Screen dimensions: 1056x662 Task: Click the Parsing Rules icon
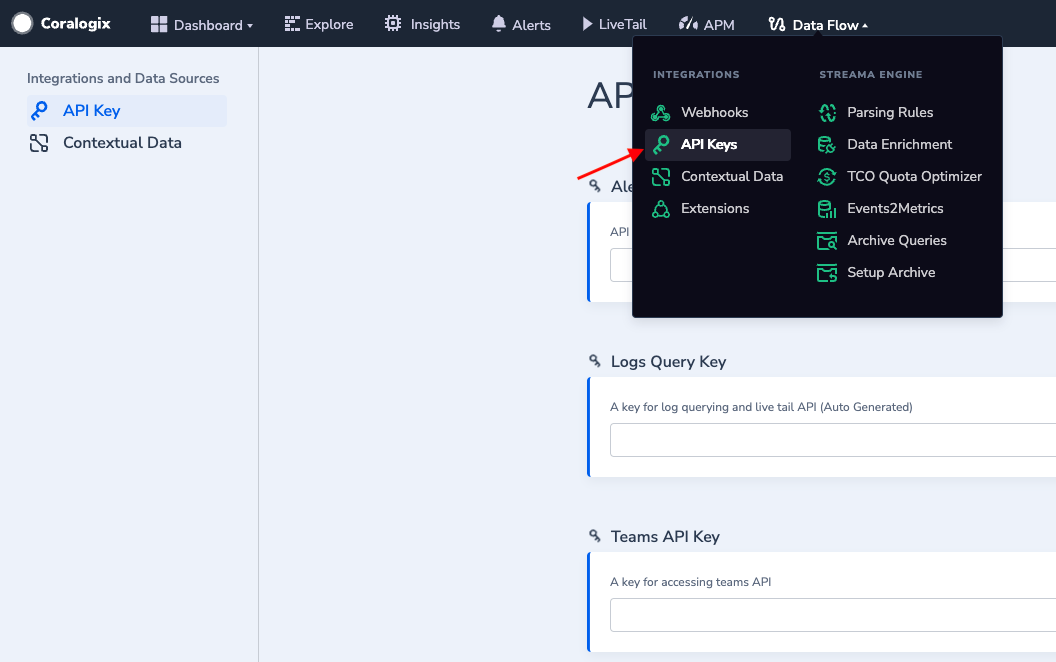(x=827, y=113)
